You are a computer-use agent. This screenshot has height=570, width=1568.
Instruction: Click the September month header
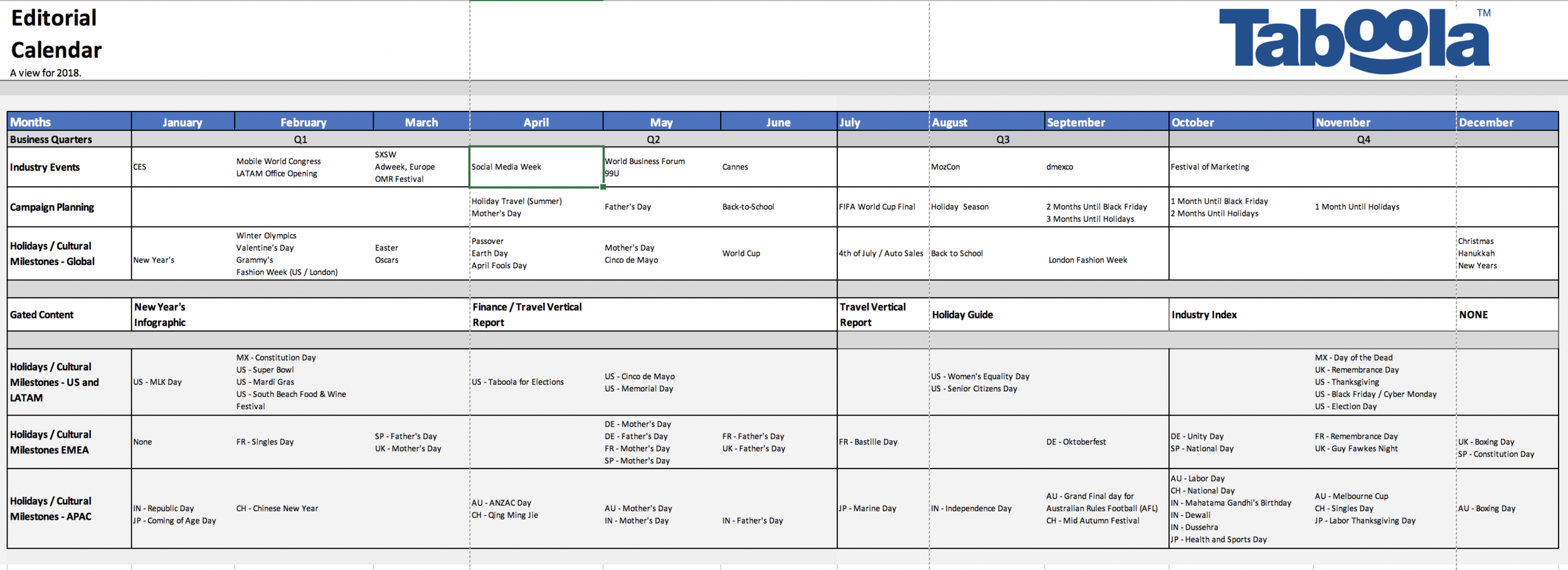click(1106, 122)
